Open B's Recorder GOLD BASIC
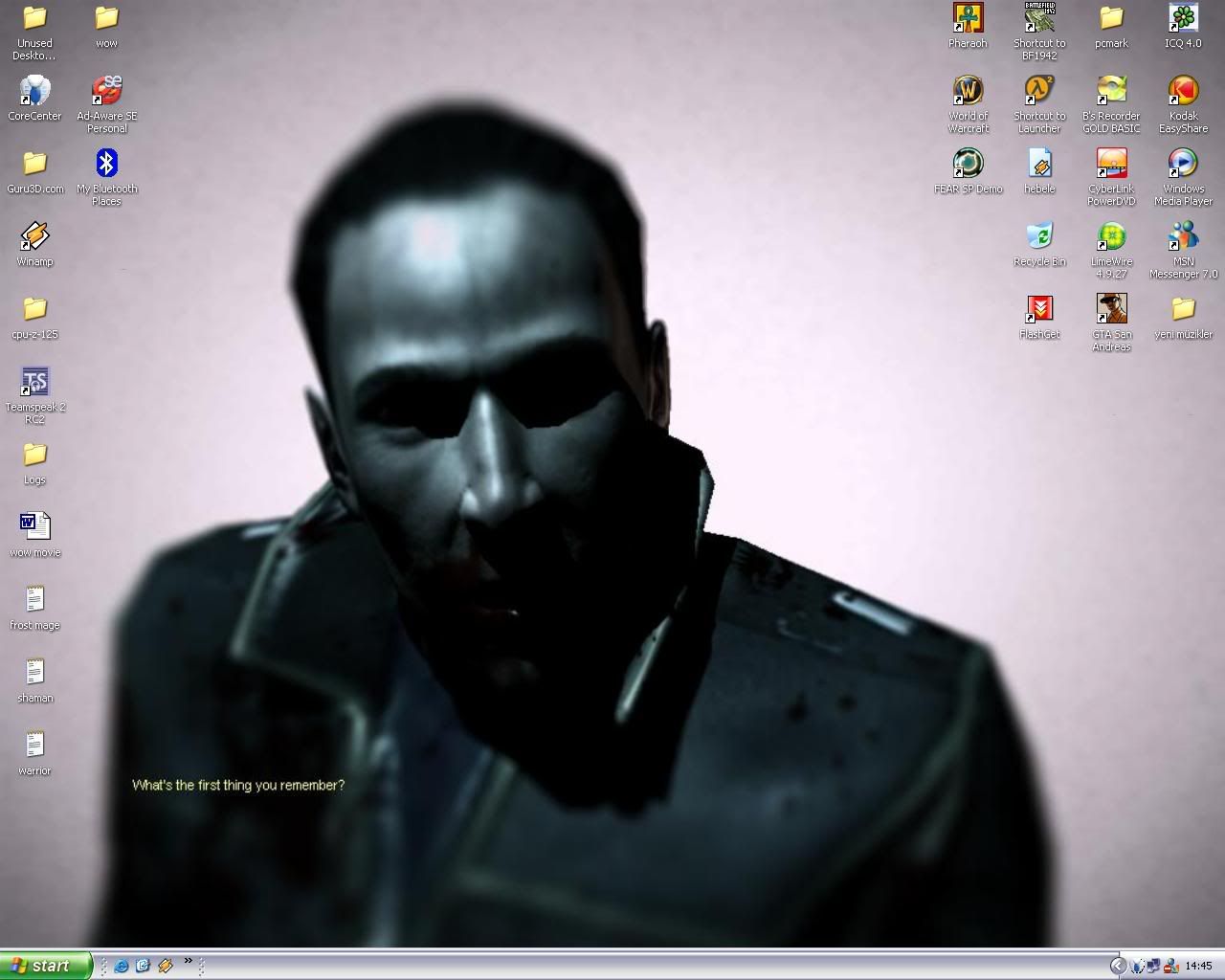Screen dimensions: 1225x980 (x=1111, y=91)
